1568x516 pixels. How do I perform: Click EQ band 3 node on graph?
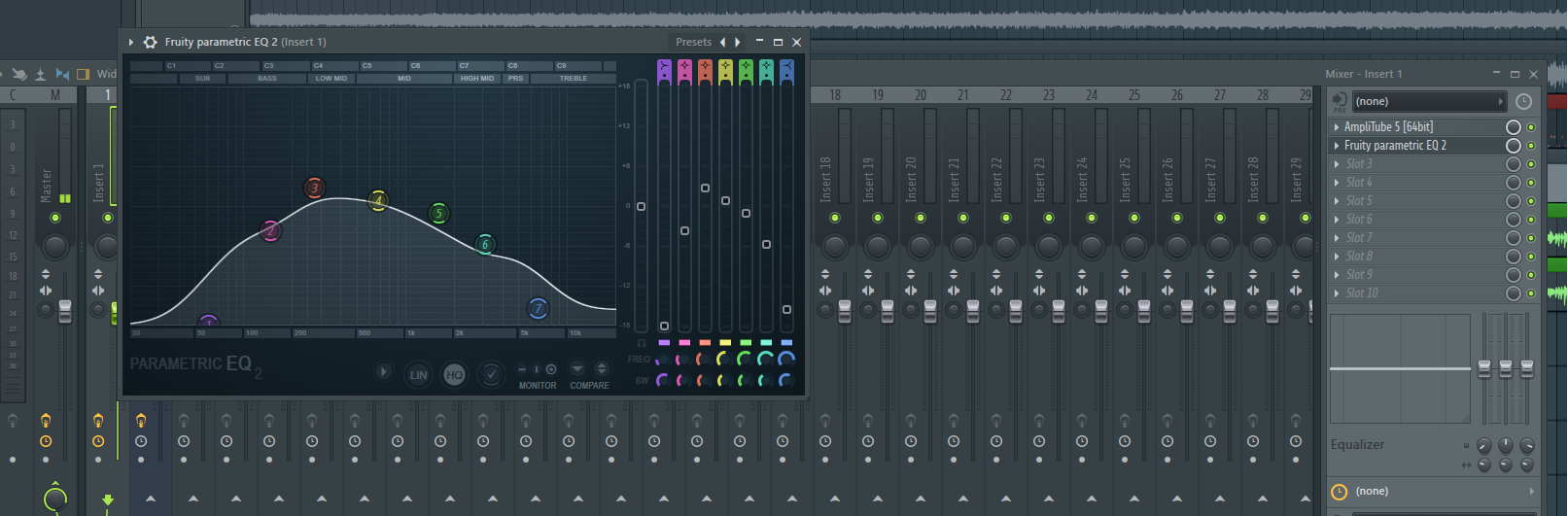(x=314, y=188)
